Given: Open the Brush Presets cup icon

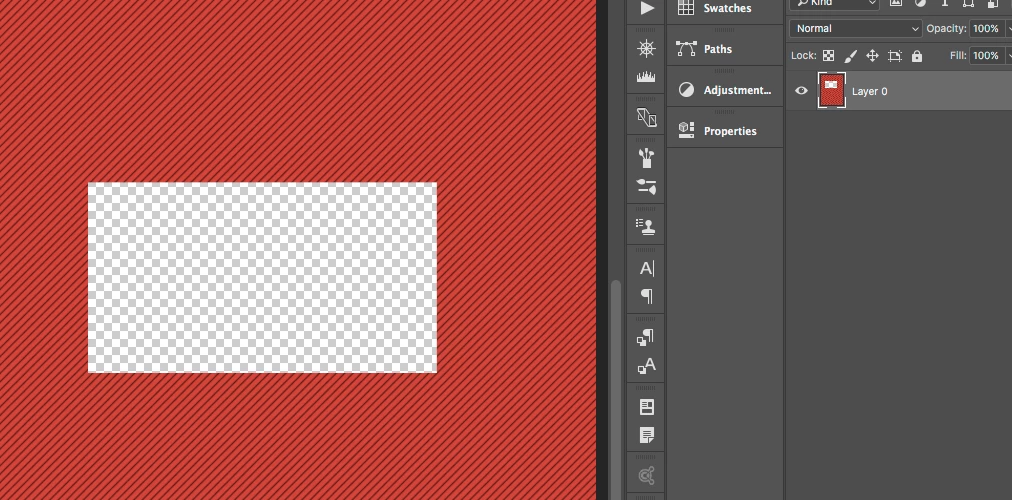Looking at the screenshot, I should (646, 158).
